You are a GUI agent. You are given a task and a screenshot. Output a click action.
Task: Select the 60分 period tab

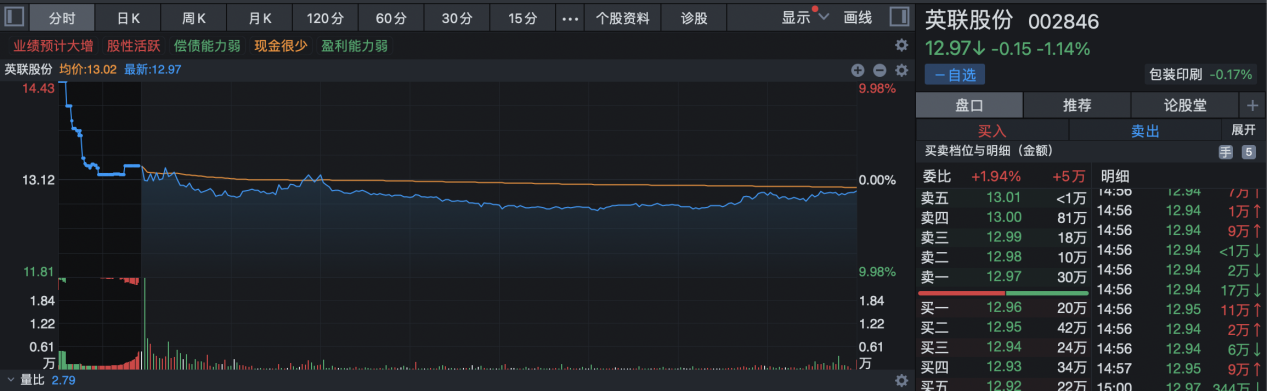(x=391, y=18)
